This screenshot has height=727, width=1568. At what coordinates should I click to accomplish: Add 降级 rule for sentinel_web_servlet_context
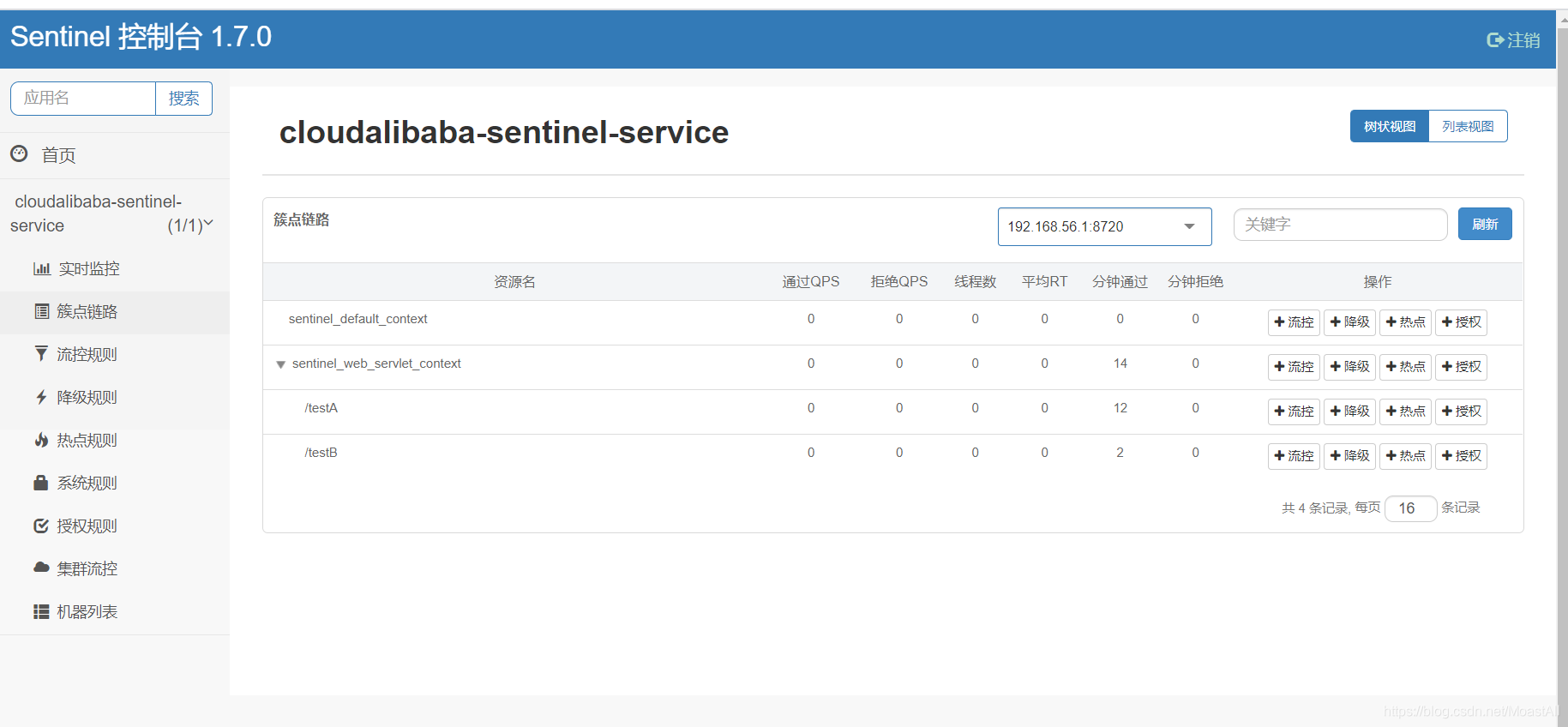[1349, 367]
